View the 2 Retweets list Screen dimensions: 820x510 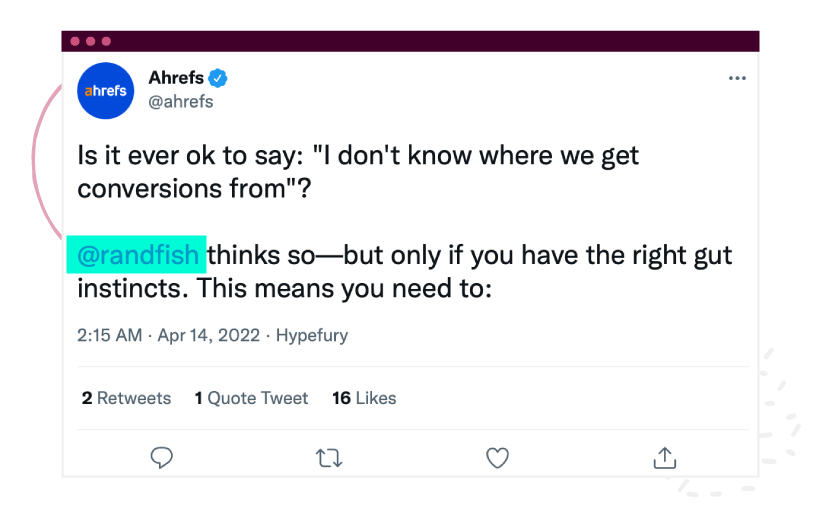point(126,398)
